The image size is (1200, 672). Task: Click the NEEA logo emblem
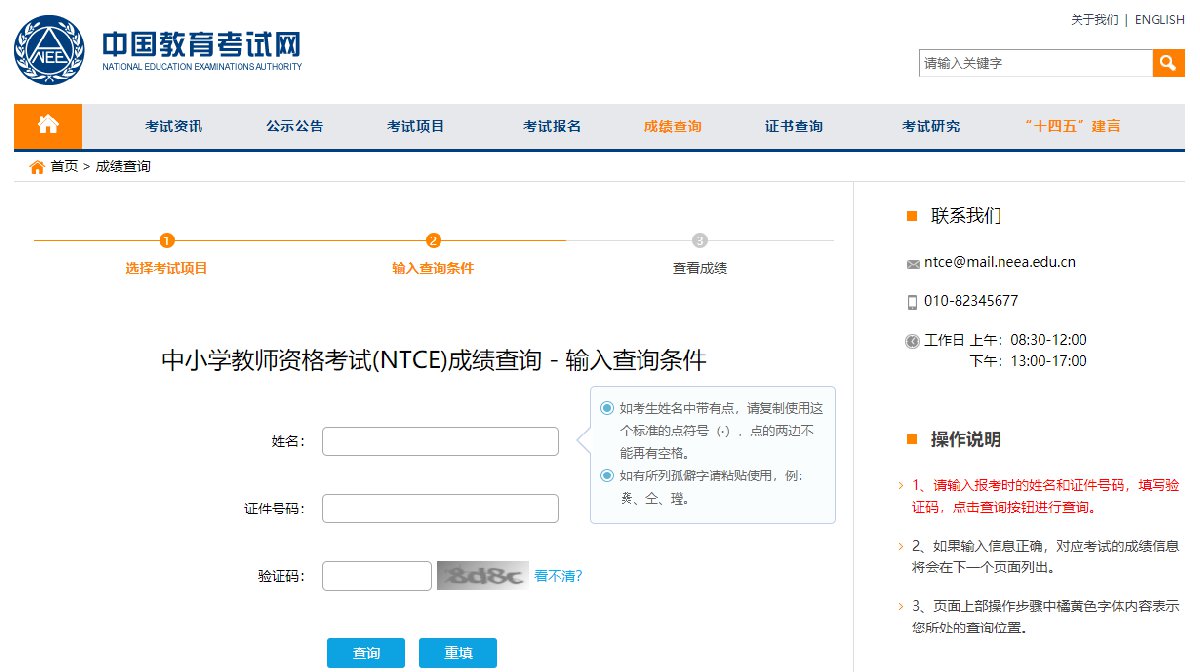[49, 50]
